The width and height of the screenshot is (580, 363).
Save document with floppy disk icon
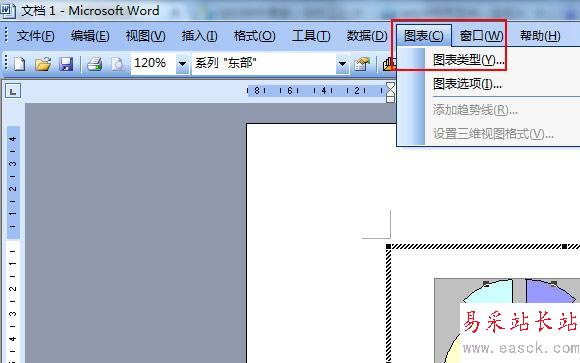pos(66,64)
